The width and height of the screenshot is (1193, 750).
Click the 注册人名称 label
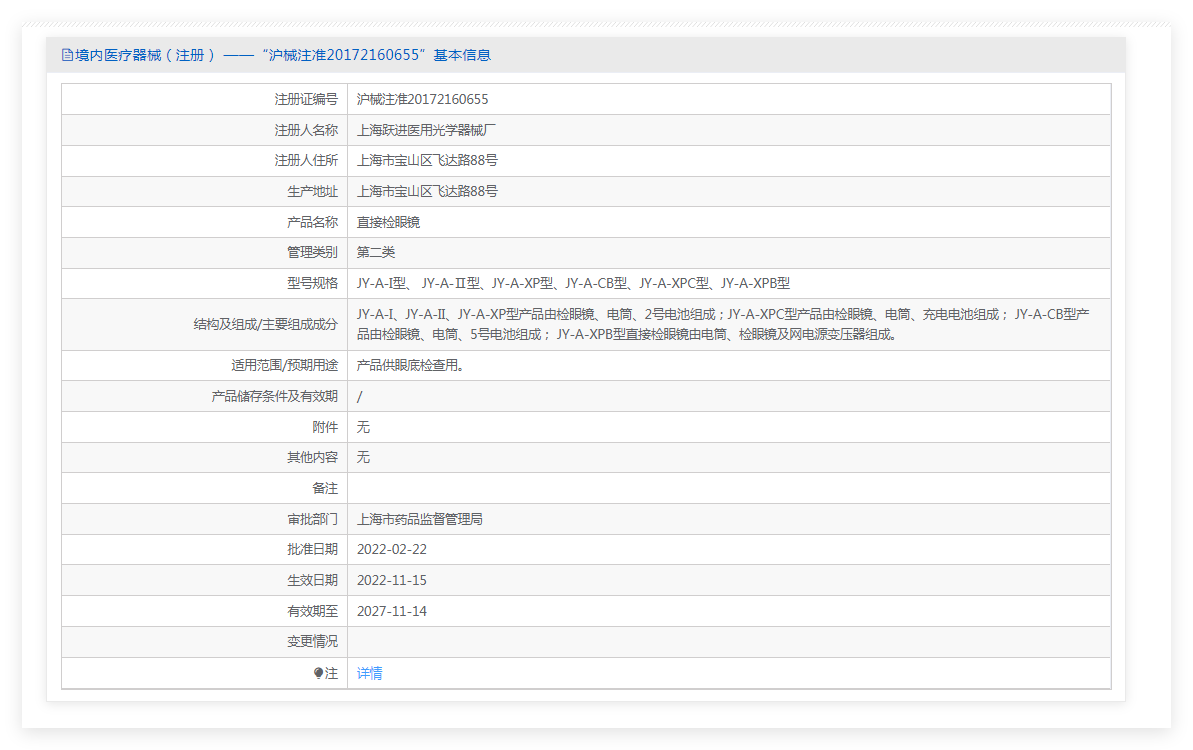pos(306,130)
